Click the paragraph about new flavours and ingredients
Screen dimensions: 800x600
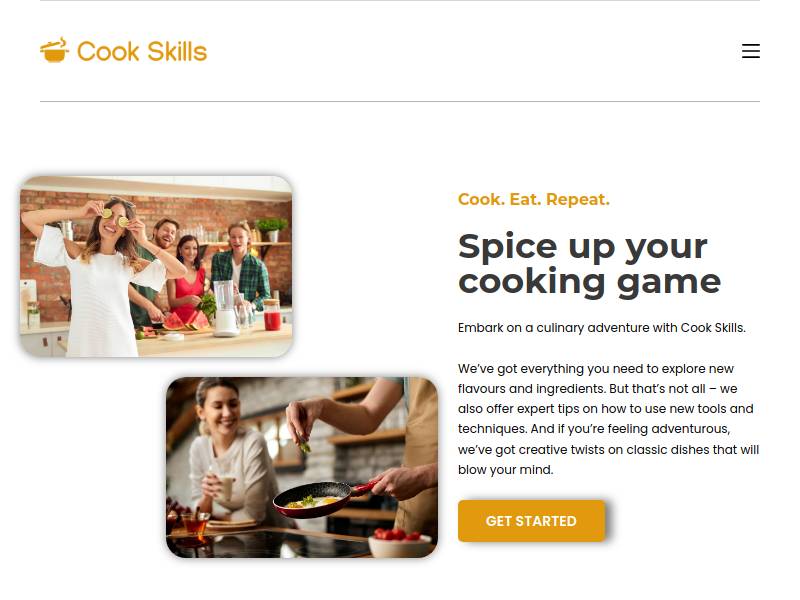pos(608,419)
